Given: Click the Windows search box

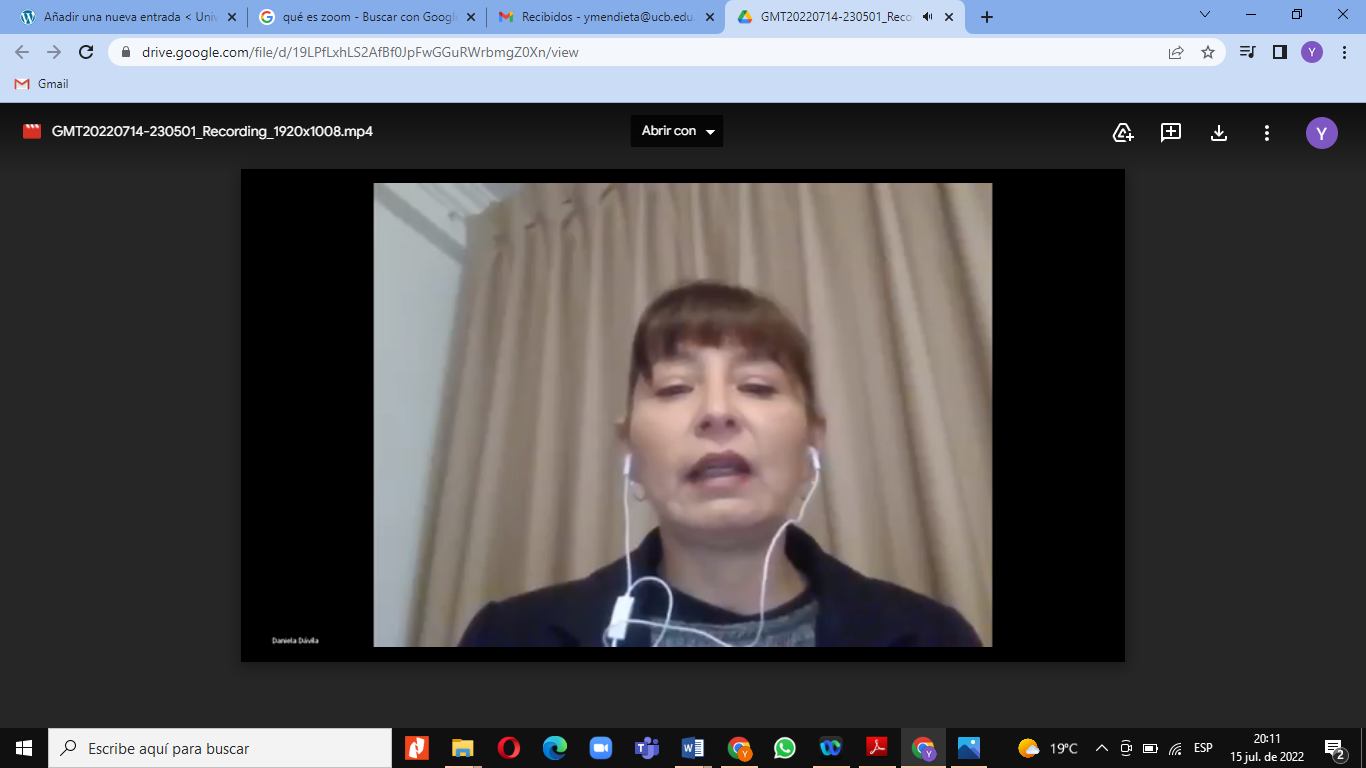Looking at the screenshot, I should tap(220, 748).
